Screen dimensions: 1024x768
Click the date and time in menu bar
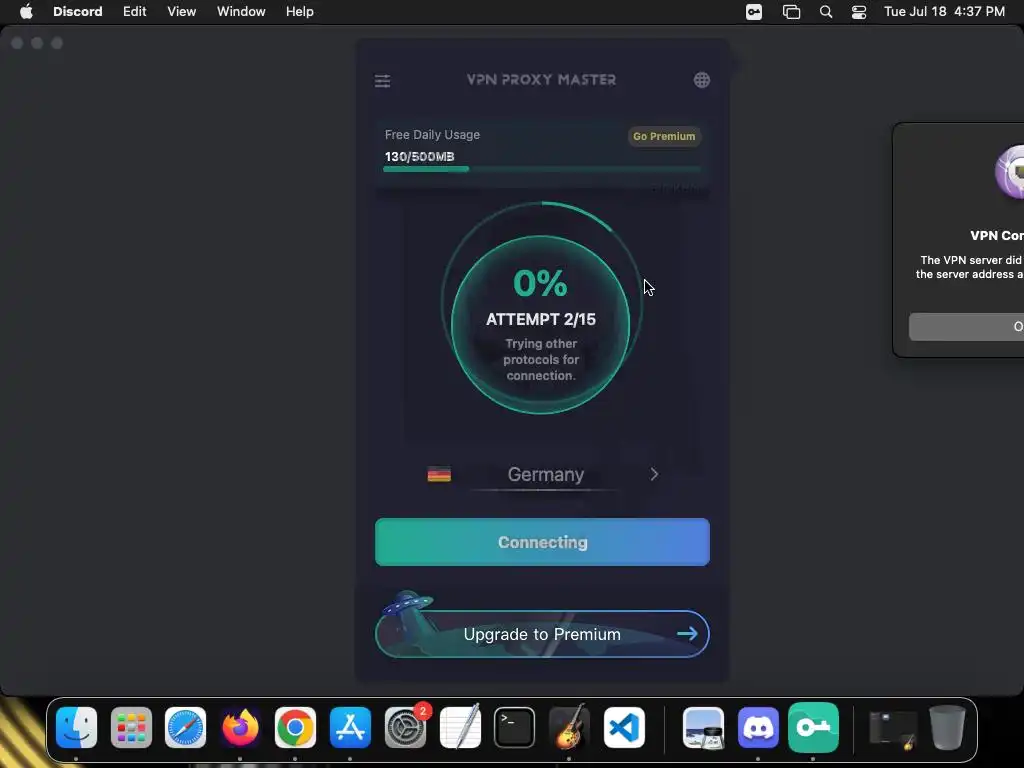point(944,12)
